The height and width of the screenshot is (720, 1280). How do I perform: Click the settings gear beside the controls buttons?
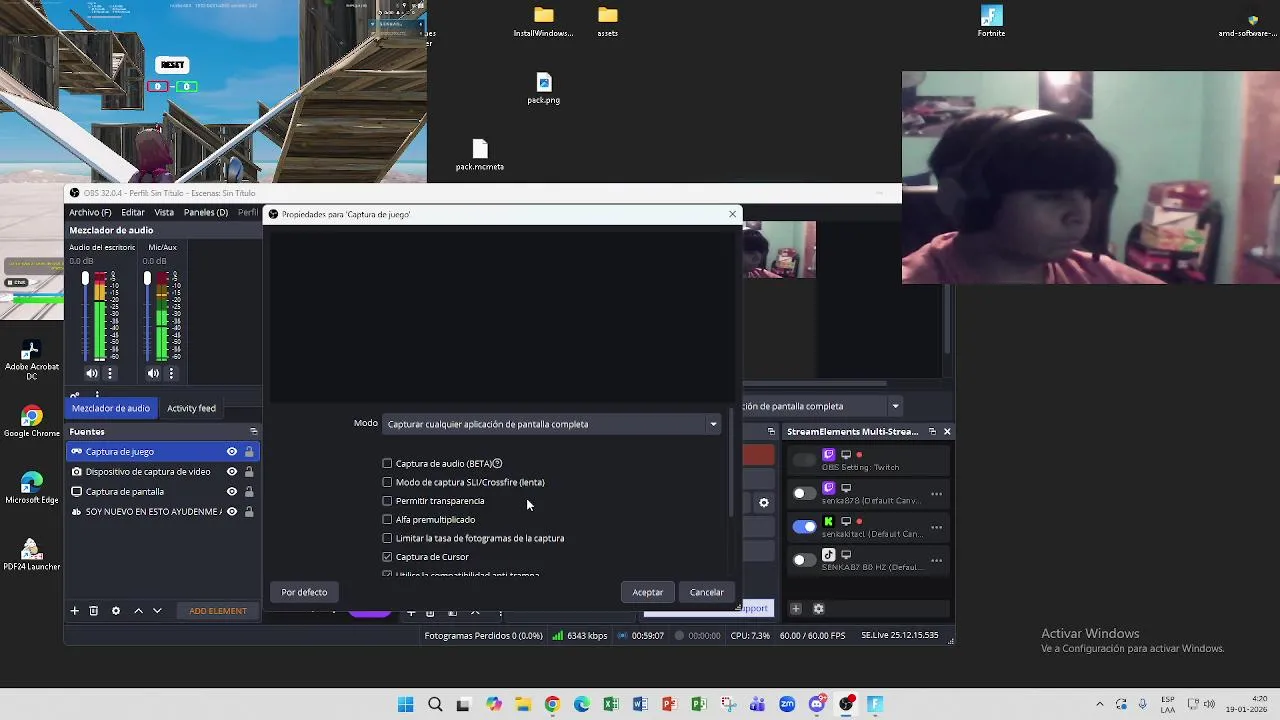pyautogui.click(x=764, y=503)
